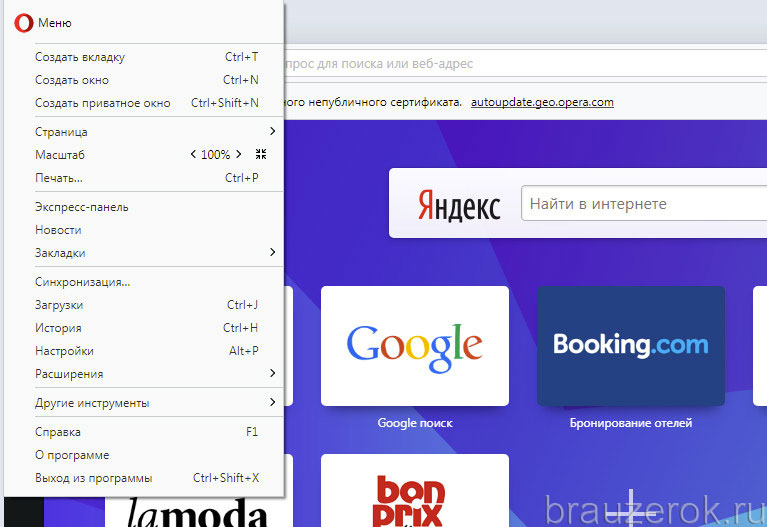Open Настройки in the Opera menu

pos(147,351)
